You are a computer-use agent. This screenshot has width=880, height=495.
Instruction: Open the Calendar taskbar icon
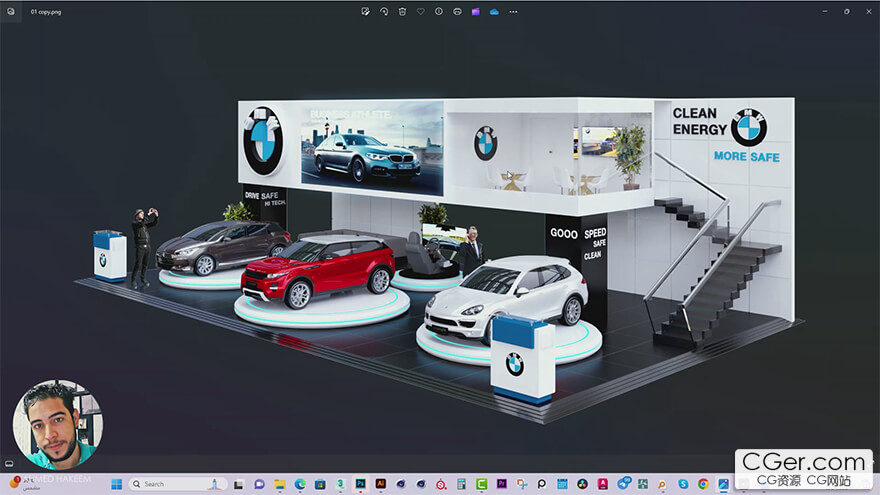[x=562, y=484]
